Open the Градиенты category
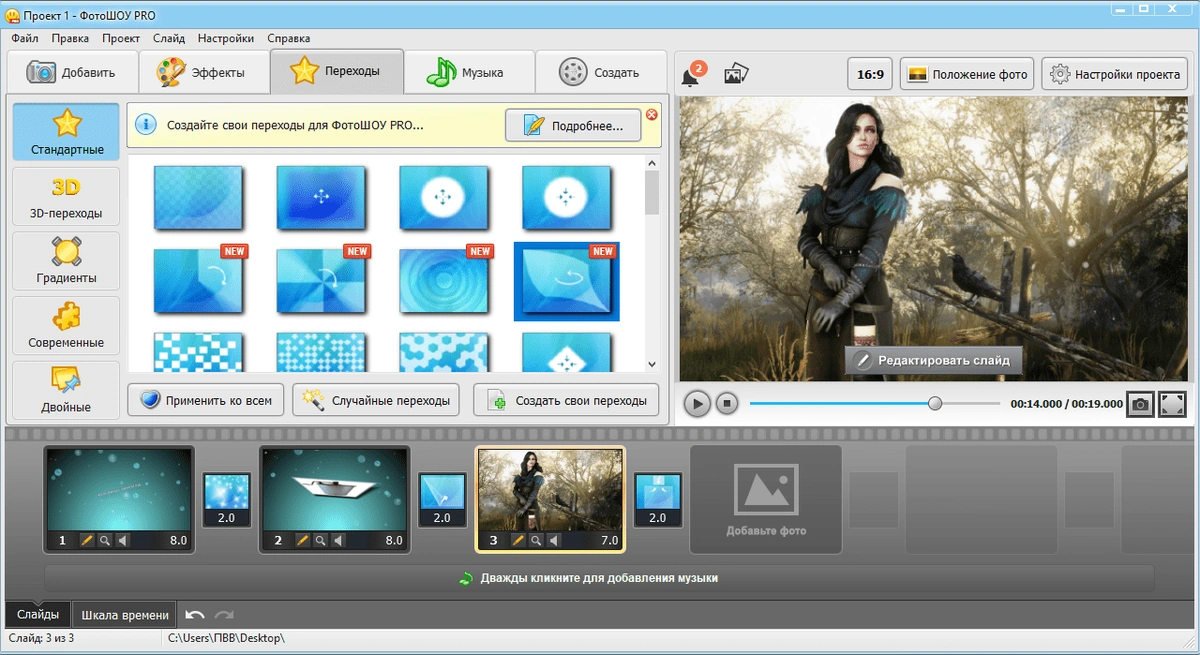Viewport: 1200px width, 655px height. [x=66, y=260]
